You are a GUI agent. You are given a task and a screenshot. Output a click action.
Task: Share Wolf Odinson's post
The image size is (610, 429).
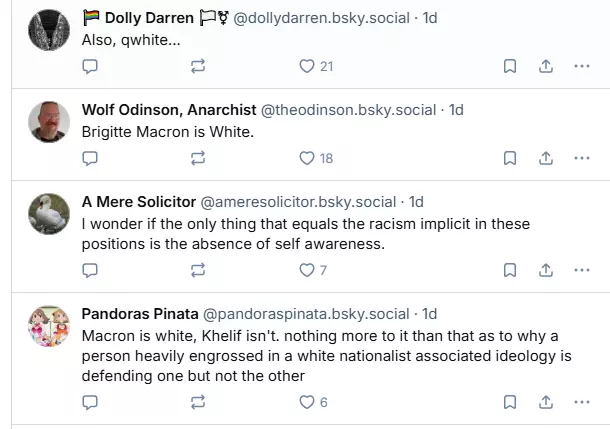[546, 158]
